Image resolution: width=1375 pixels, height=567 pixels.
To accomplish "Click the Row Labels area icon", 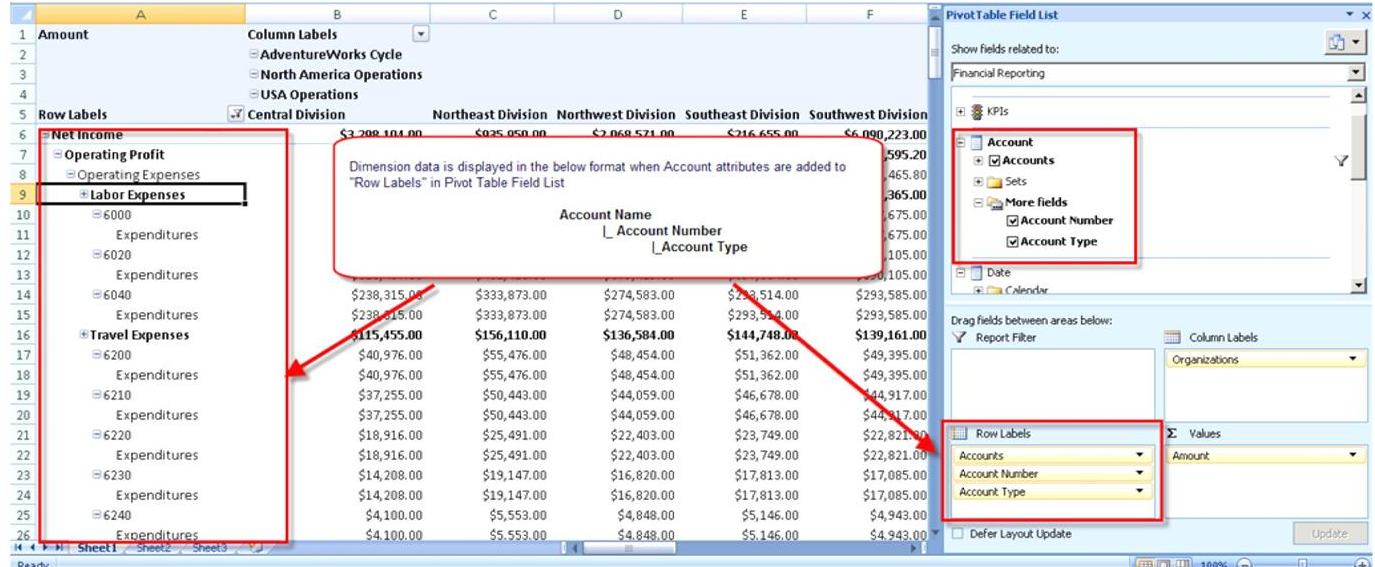I will click(959, 434).
